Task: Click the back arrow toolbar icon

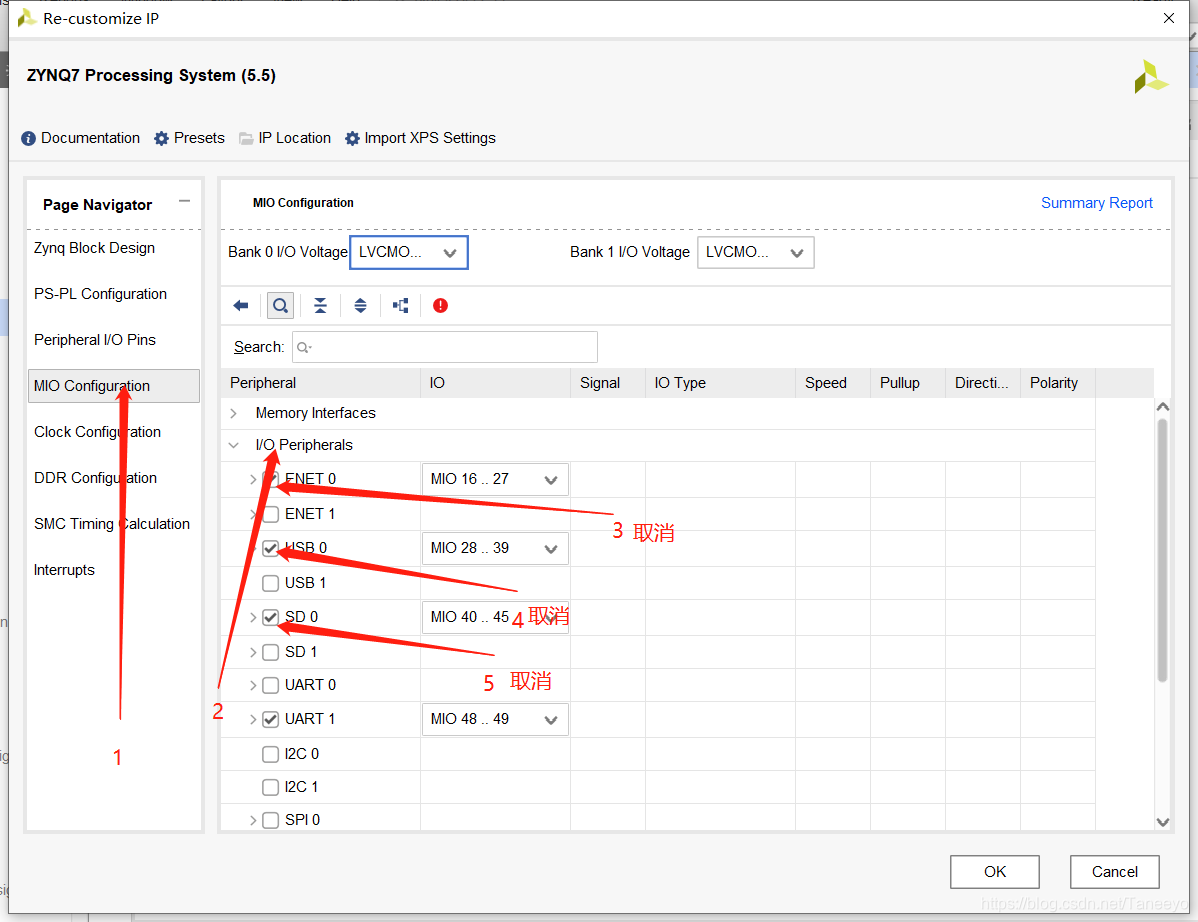Action: point(241,306)
